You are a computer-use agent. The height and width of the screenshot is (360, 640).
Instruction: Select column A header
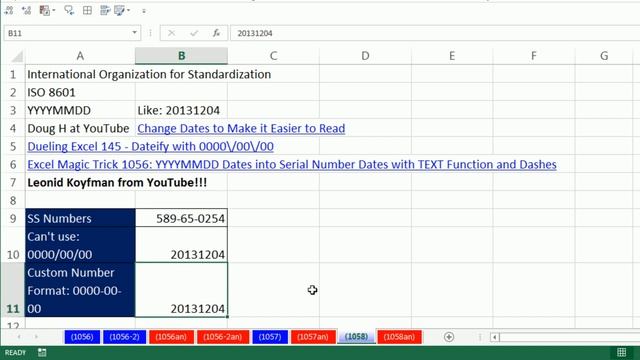point(80,56)
